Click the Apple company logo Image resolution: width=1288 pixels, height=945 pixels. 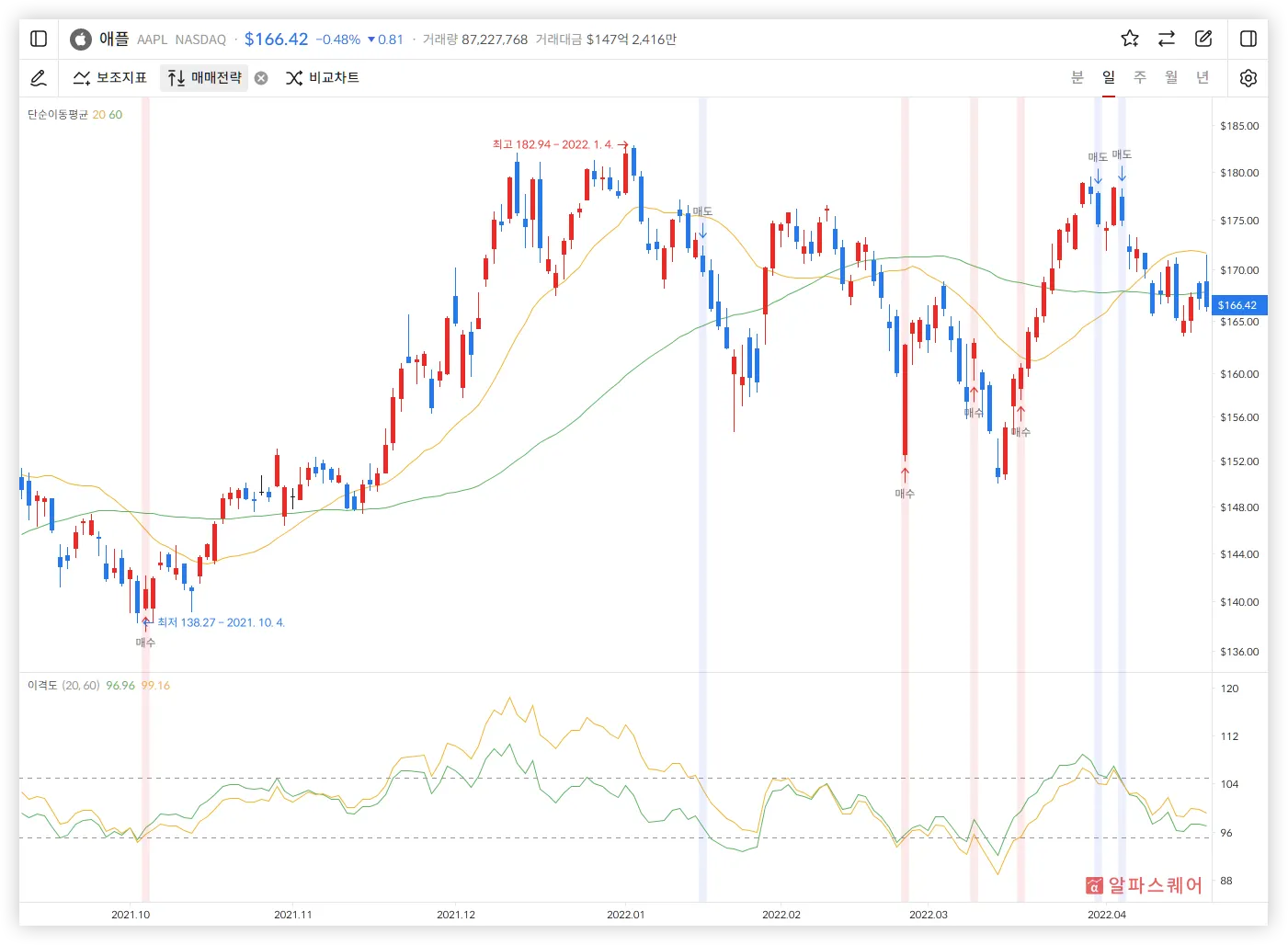(81, 39)
